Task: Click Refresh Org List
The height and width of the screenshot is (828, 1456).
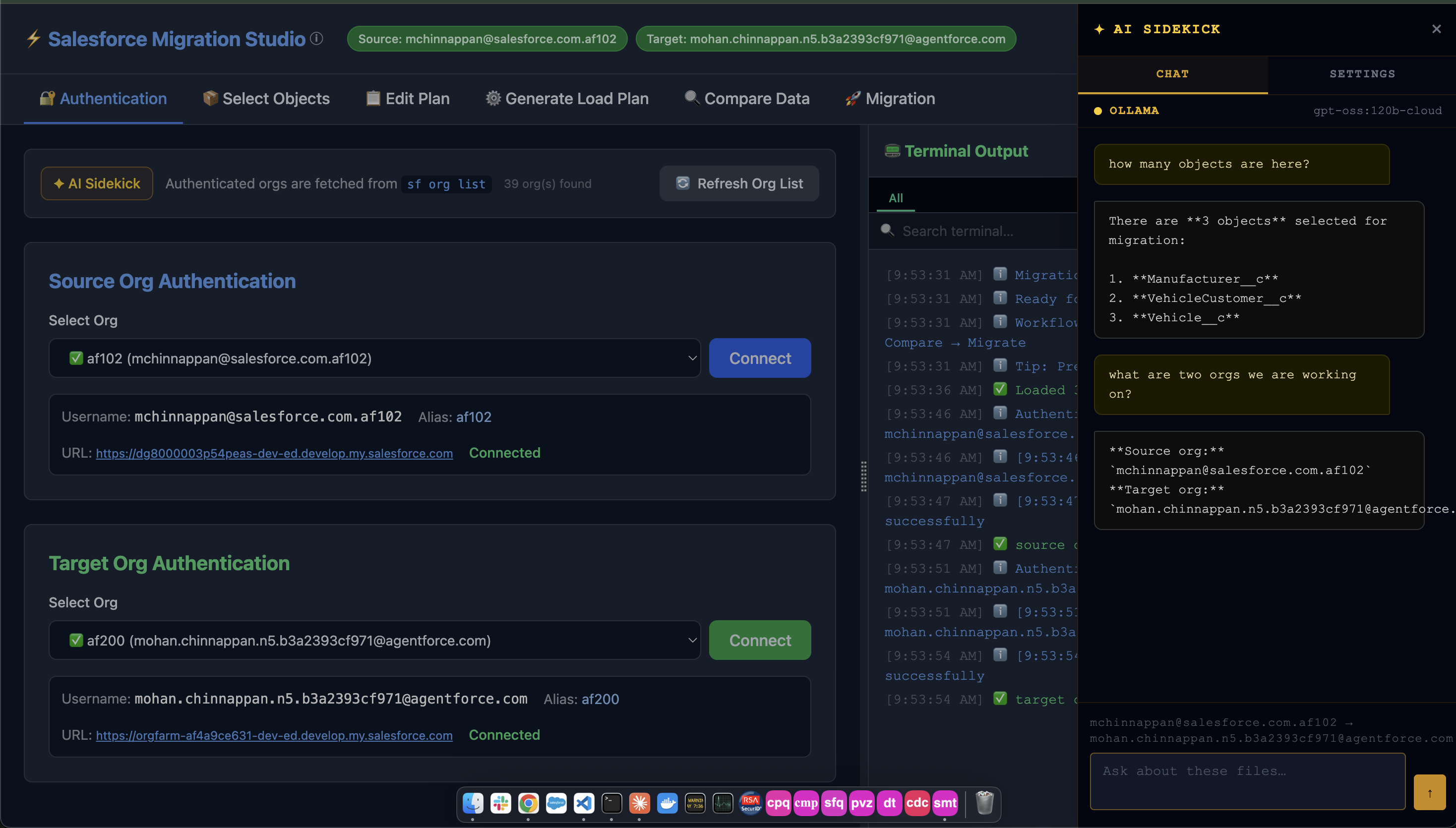Action: [739, 183]
